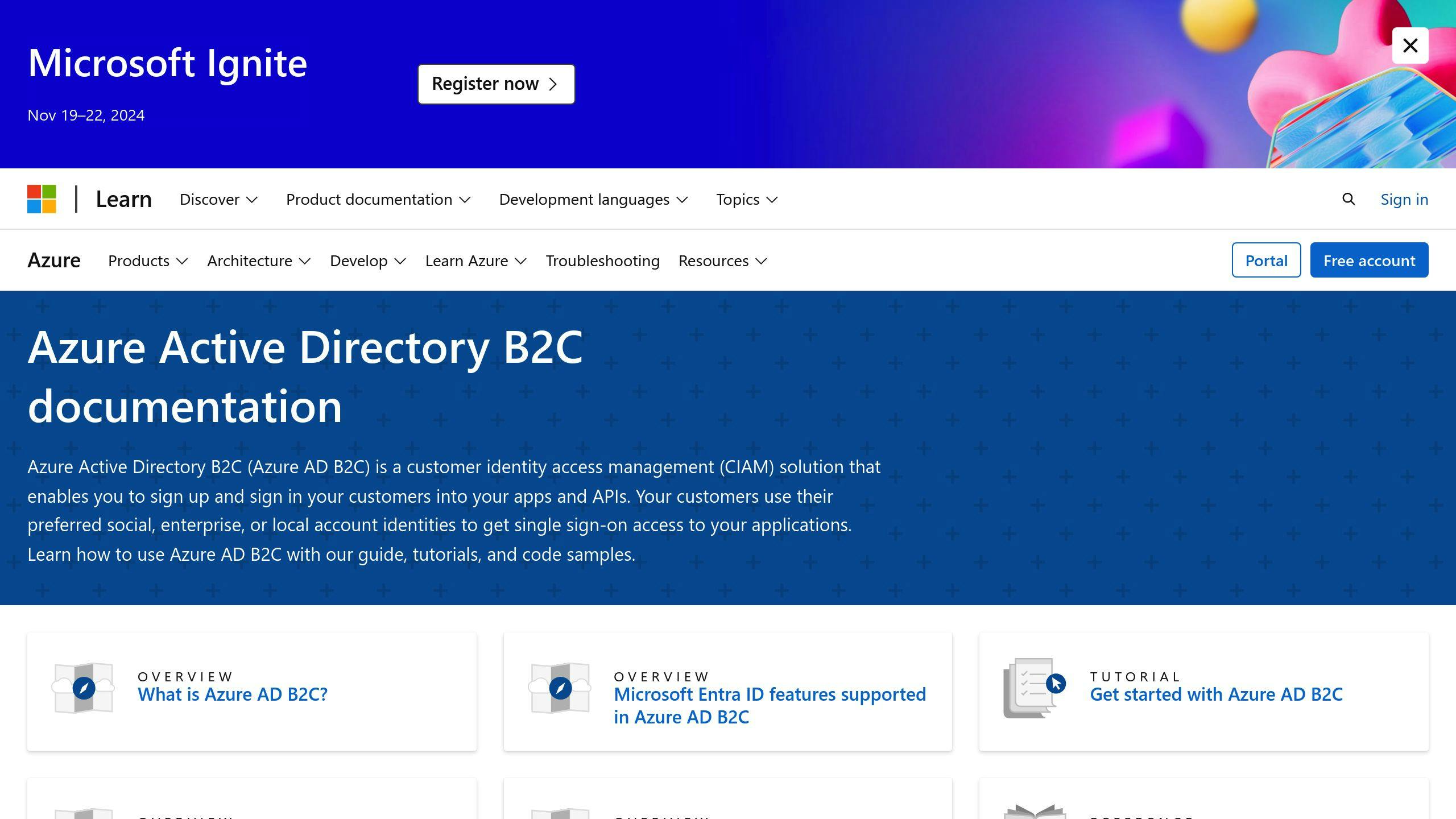Open What is Azure AD B2C? overview
Image resolution: width=1456 pixels, height=819 pixels.
[x=233, y=694]
